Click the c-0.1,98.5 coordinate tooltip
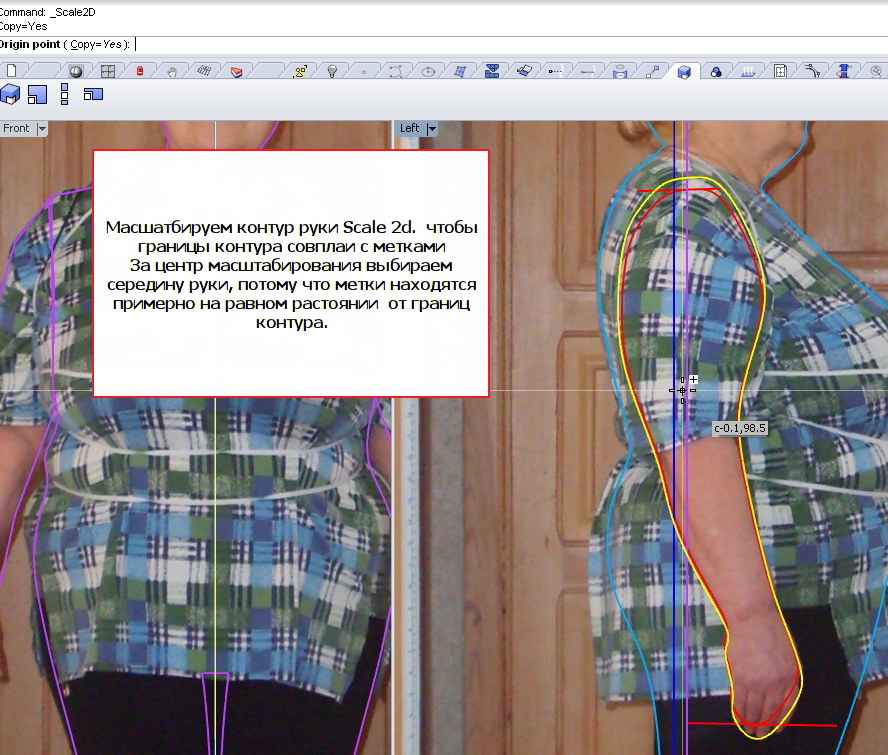 [740, 428]
